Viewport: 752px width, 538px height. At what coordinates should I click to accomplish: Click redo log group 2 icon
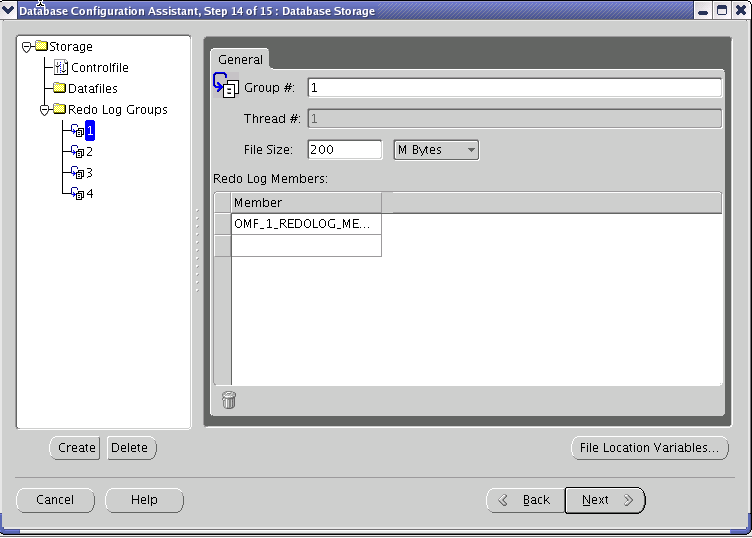(77, 152)
